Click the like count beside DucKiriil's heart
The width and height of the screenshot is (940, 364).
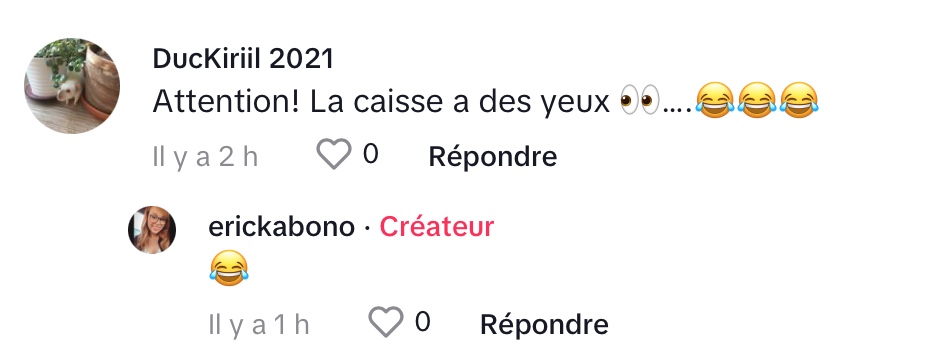(x=370, y=154)
